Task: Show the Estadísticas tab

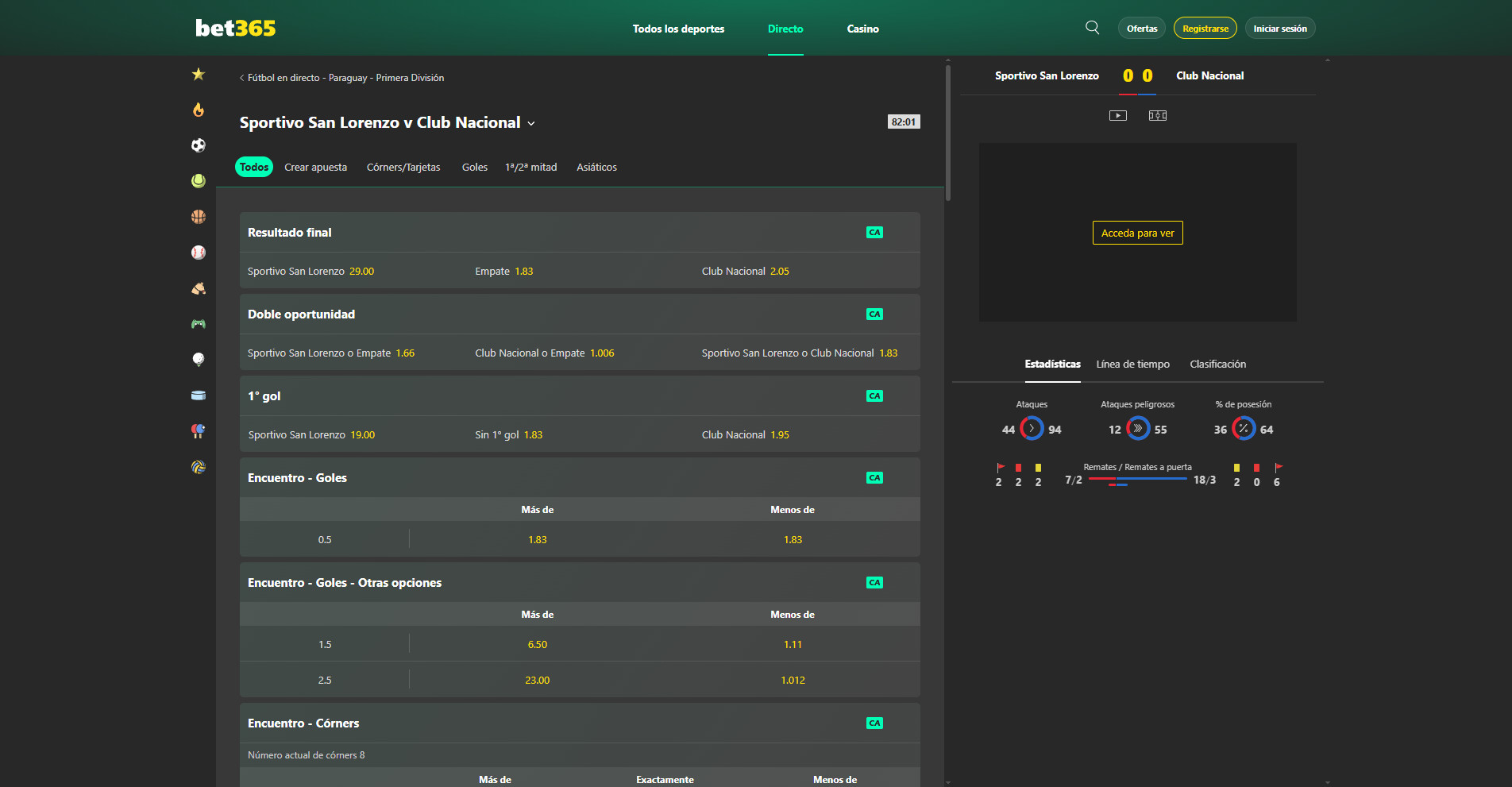Action: click(x=1052, y=365)
